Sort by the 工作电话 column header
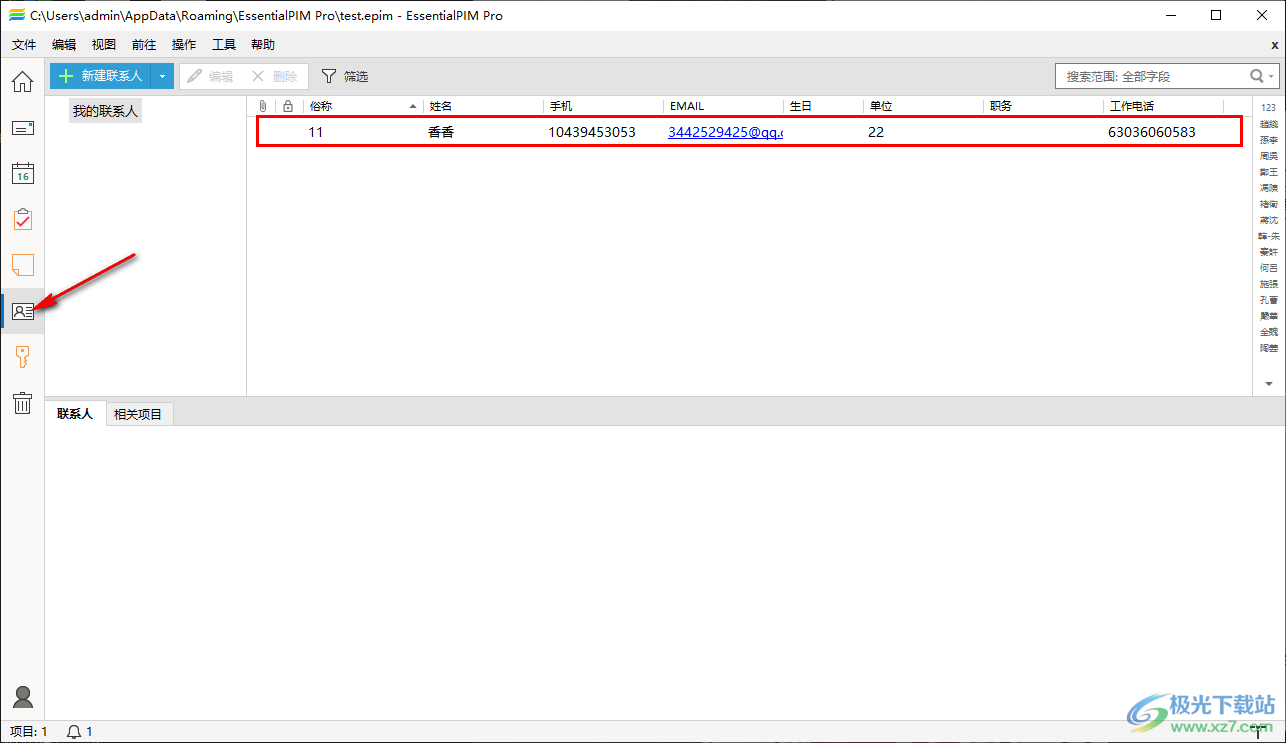Viewport: 1286px width, 743px height. (1163, 106)
